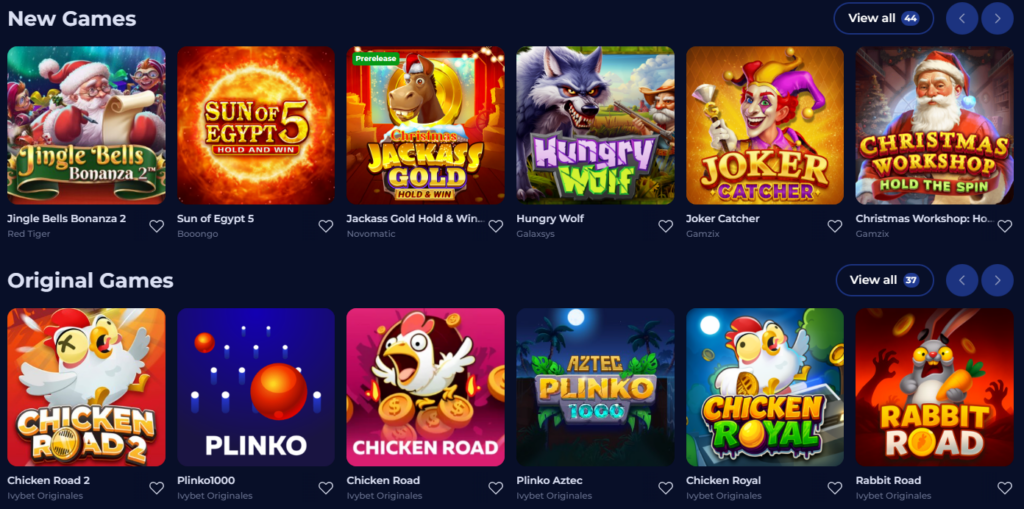Screen dimensions: 1024x509
Task: Favorite Jingle Bells Bonanza 2 with heart icon
Action: (x=156, y=226)
